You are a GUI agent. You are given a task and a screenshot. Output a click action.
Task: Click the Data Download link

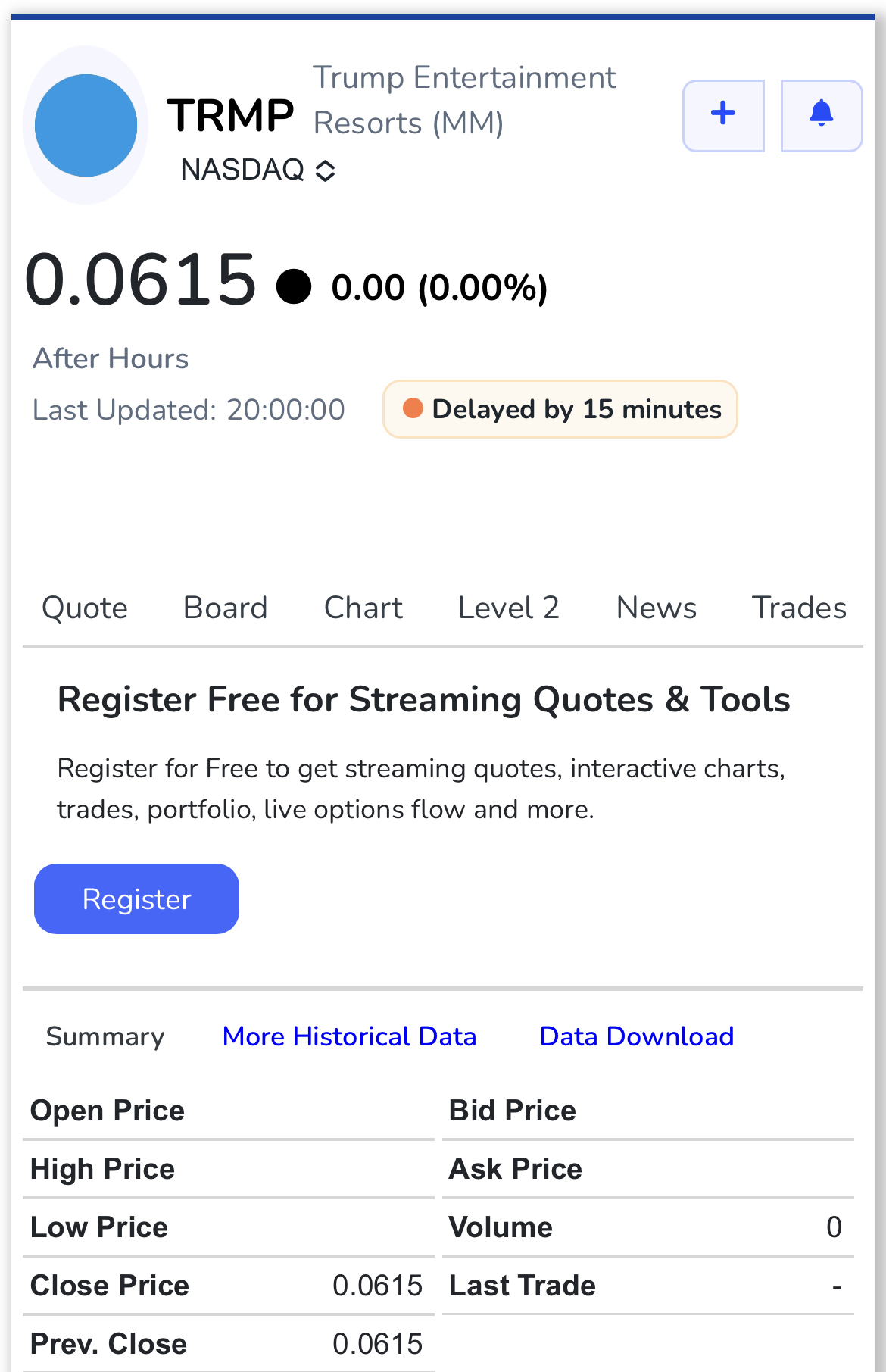637,1036
